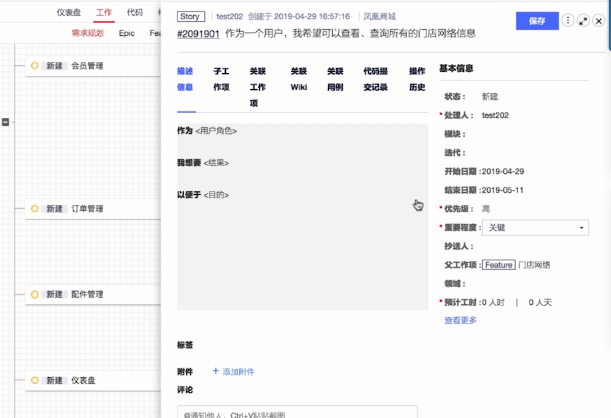Click the blue 保存 save button
611x418 pixels.
(537, 21)
